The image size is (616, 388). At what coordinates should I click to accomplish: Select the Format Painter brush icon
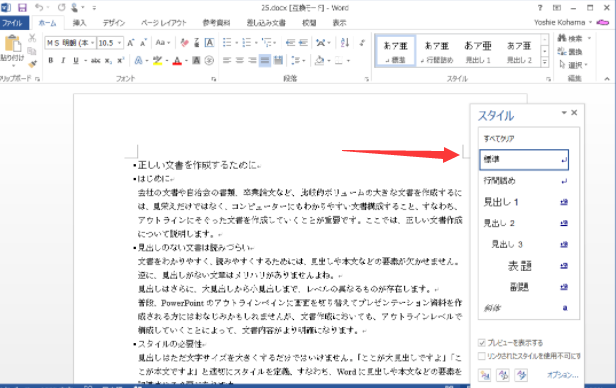click(32, 63)
